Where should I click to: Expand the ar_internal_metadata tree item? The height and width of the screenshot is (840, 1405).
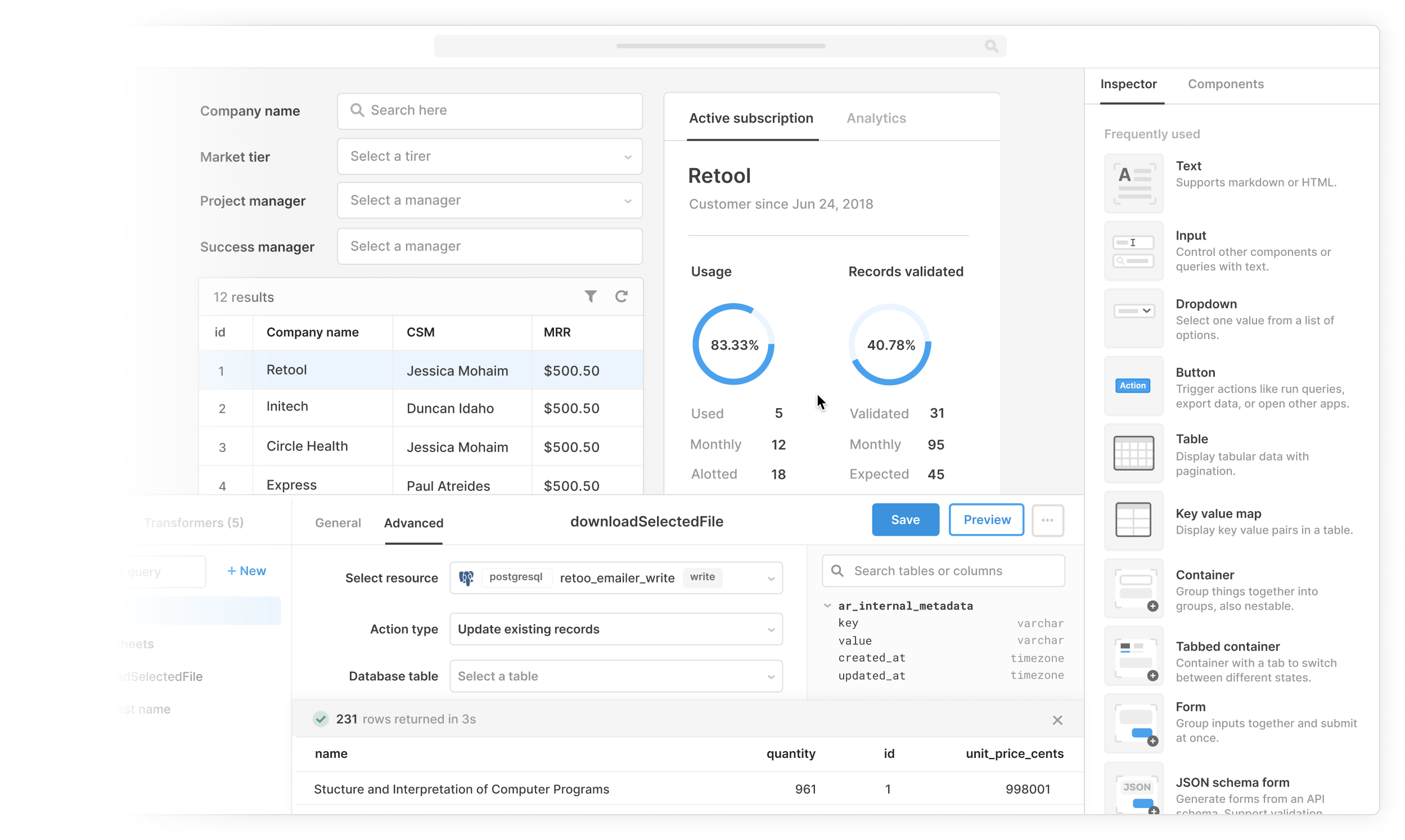(830, 605)
